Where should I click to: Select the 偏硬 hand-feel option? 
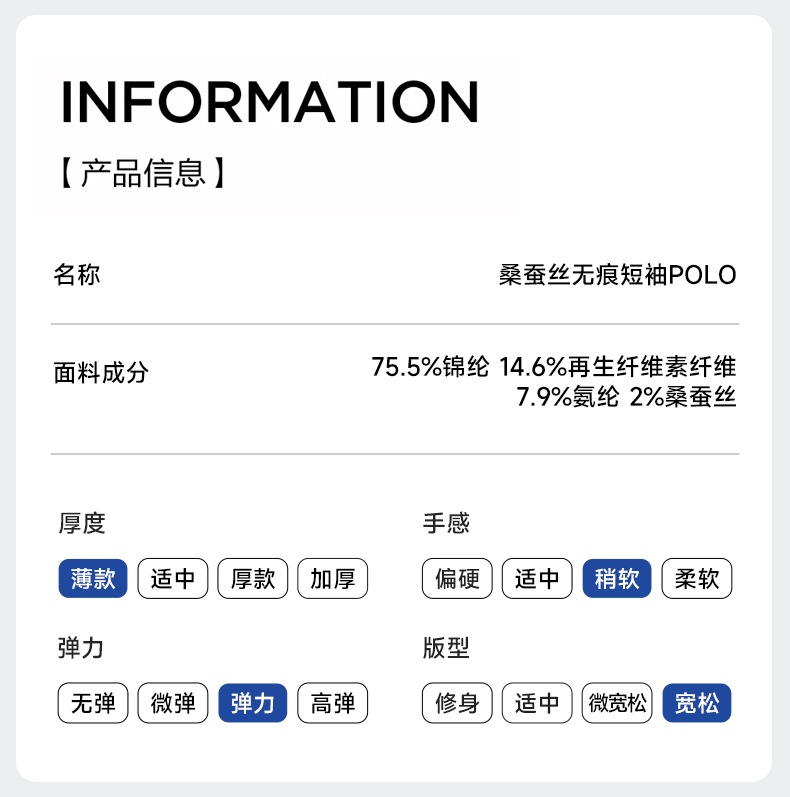point(457,578)
